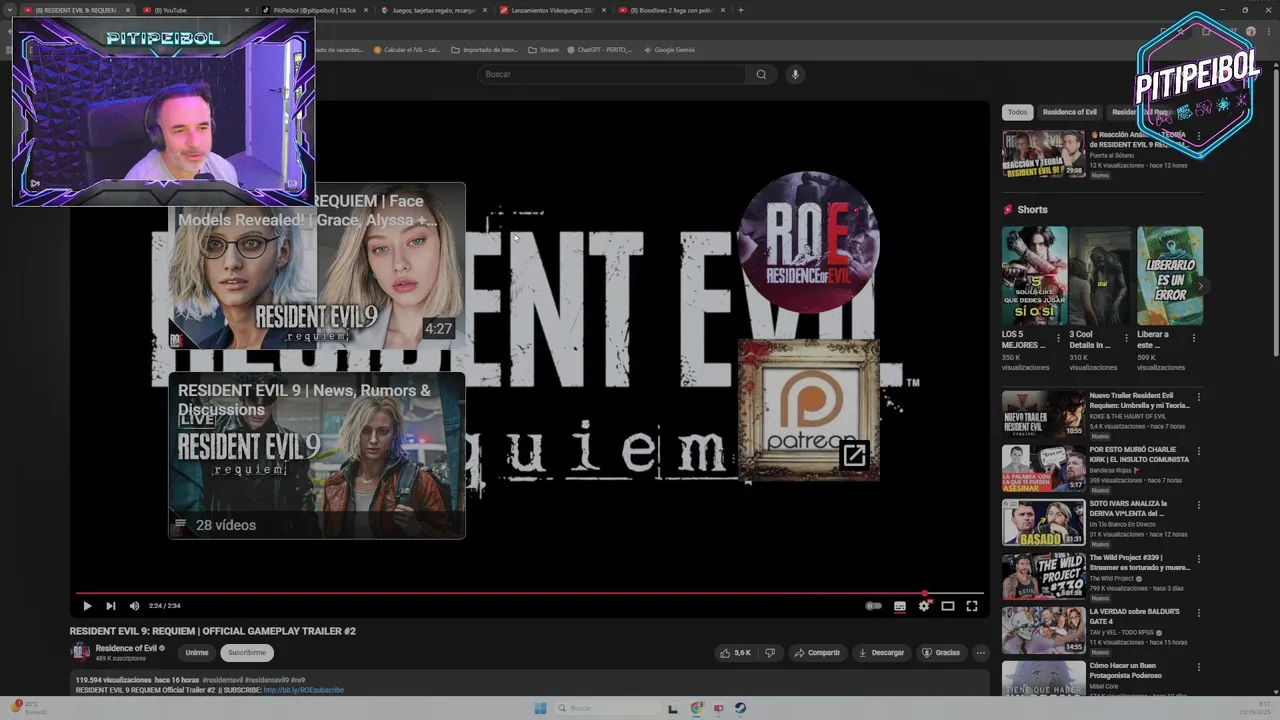
Task: Open Windows Start menu on taskbar
Action: 540,708
